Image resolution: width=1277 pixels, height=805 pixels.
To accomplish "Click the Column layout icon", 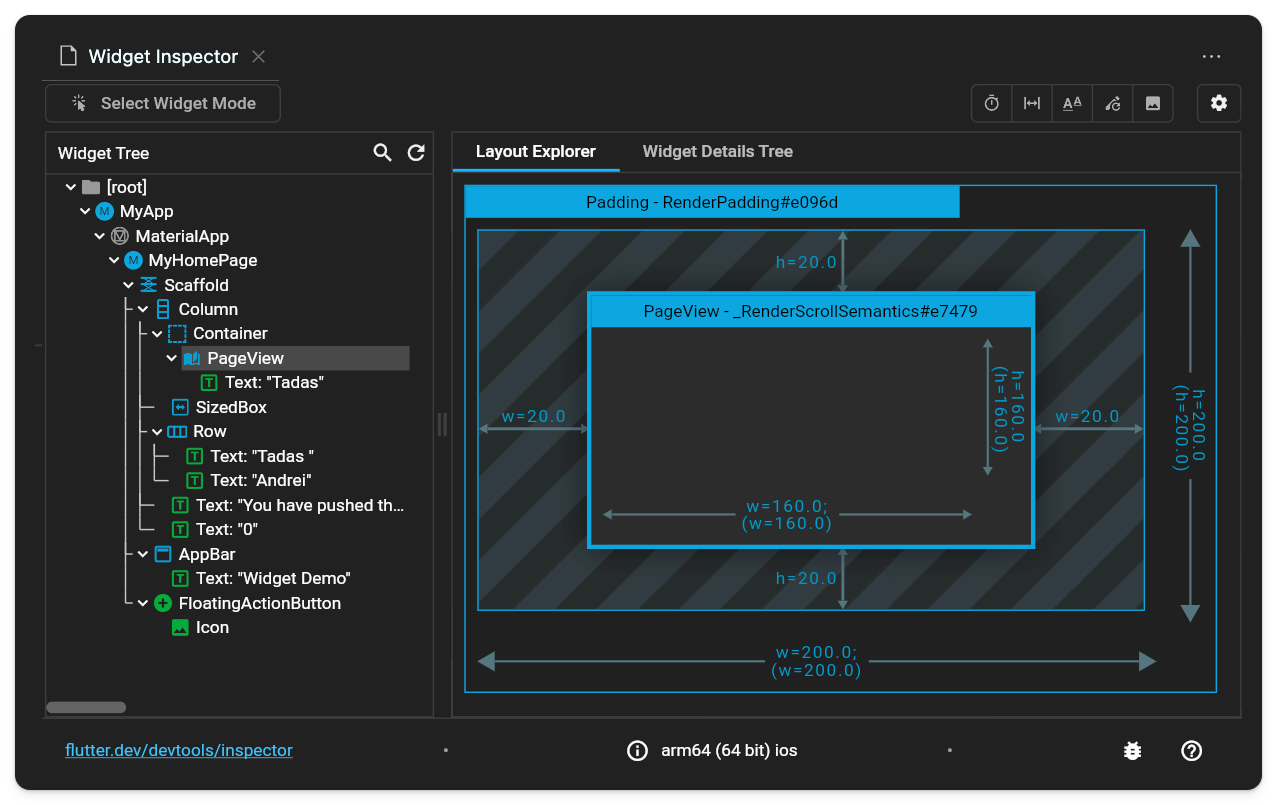I will 163,310.
